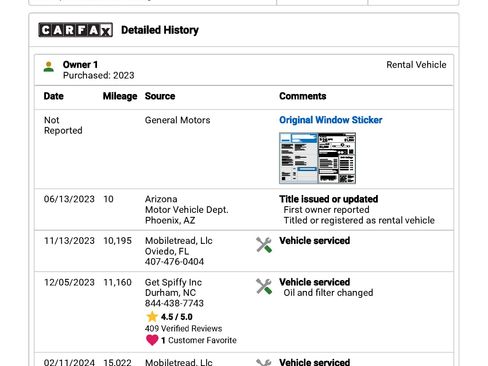Click the phone number 844-438-7743
This screenshot has height=366, width=488.
[x=174, y=303]
